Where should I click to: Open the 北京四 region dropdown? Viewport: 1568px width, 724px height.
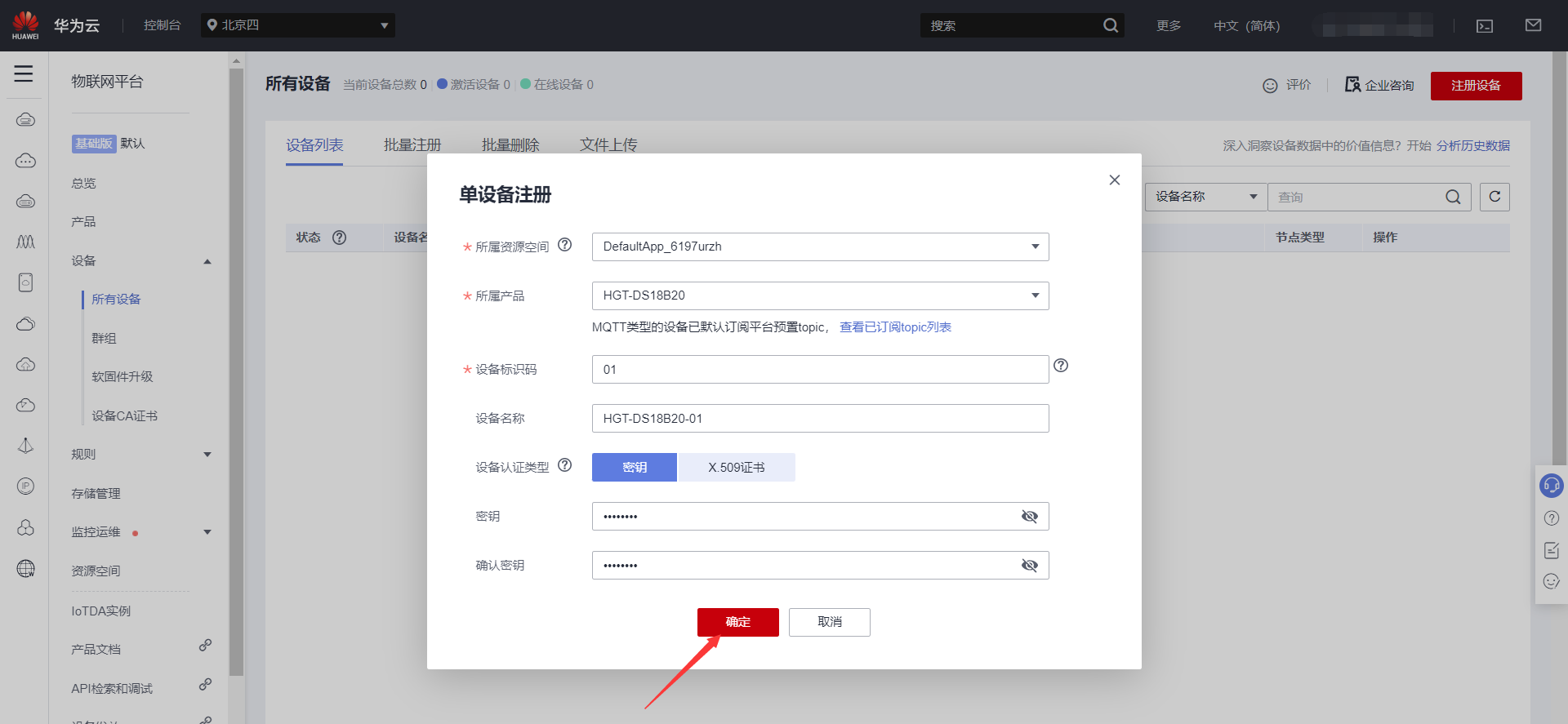(298, 25)
